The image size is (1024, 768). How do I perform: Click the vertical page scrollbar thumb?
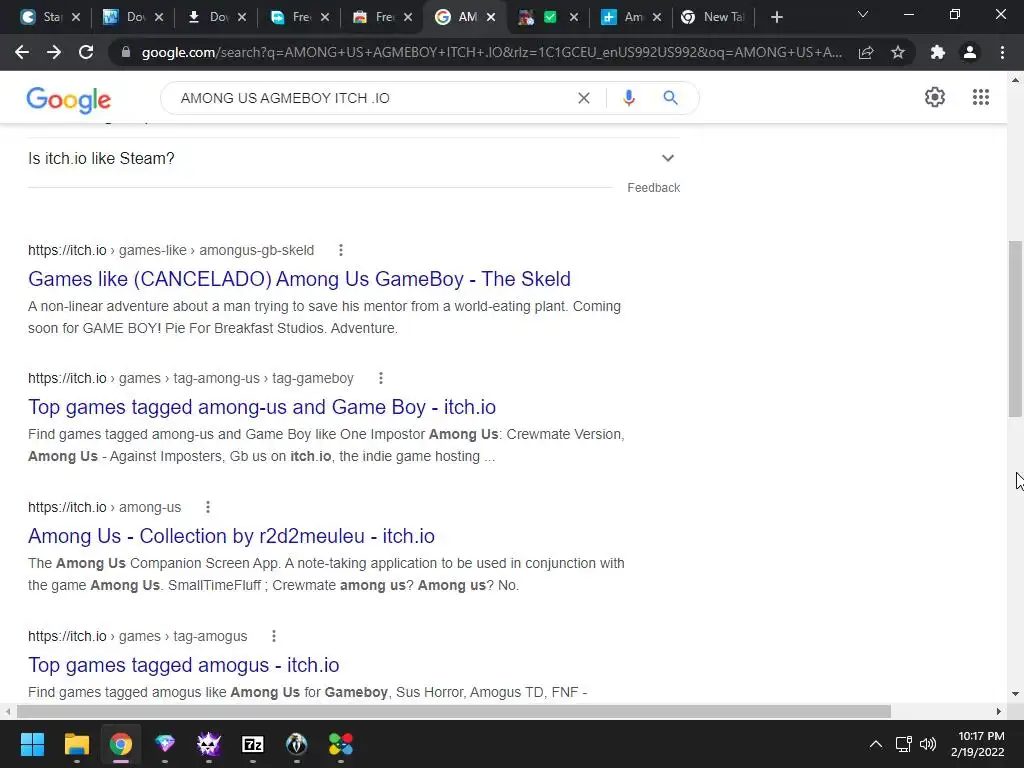coord(1015,328)
